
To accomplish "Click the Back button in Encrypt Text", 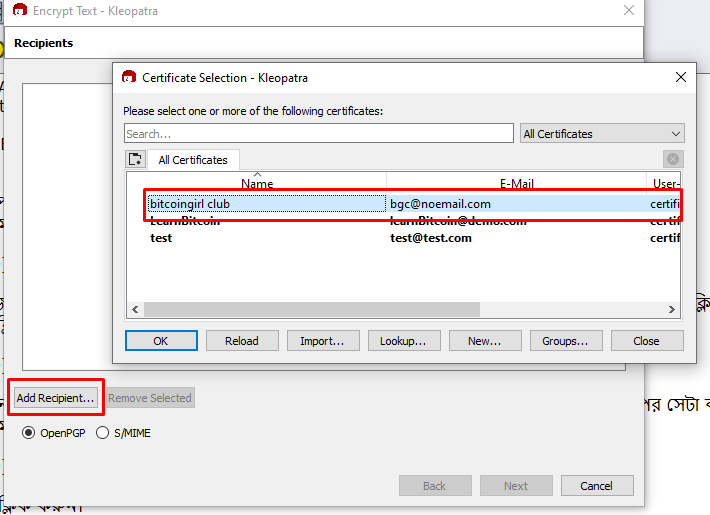I will (435, 486).
